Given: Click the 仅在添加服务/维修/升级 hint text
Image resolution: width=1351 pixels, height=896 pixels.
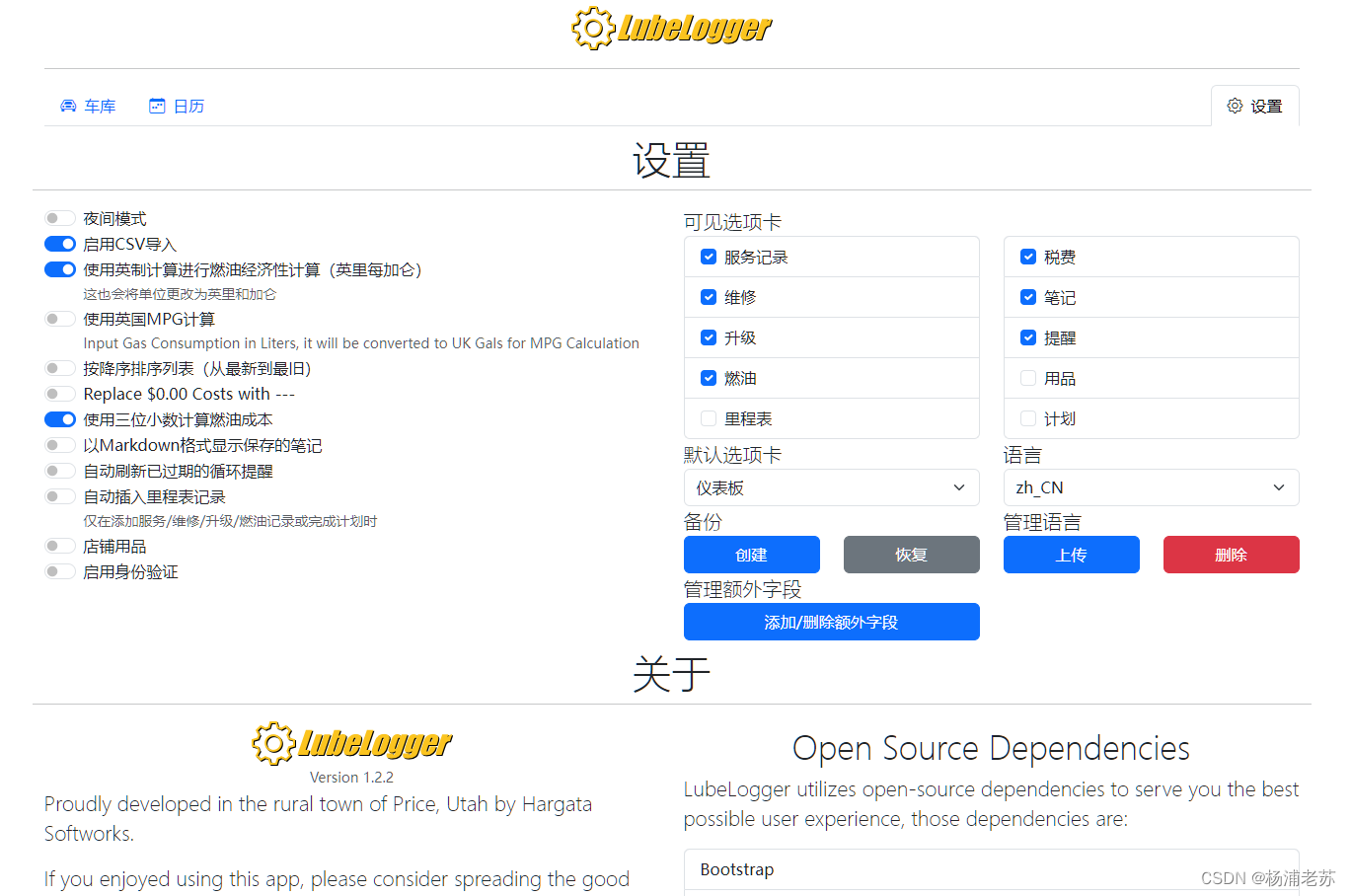Looking at the screenshot, I should tap(230, 521).
